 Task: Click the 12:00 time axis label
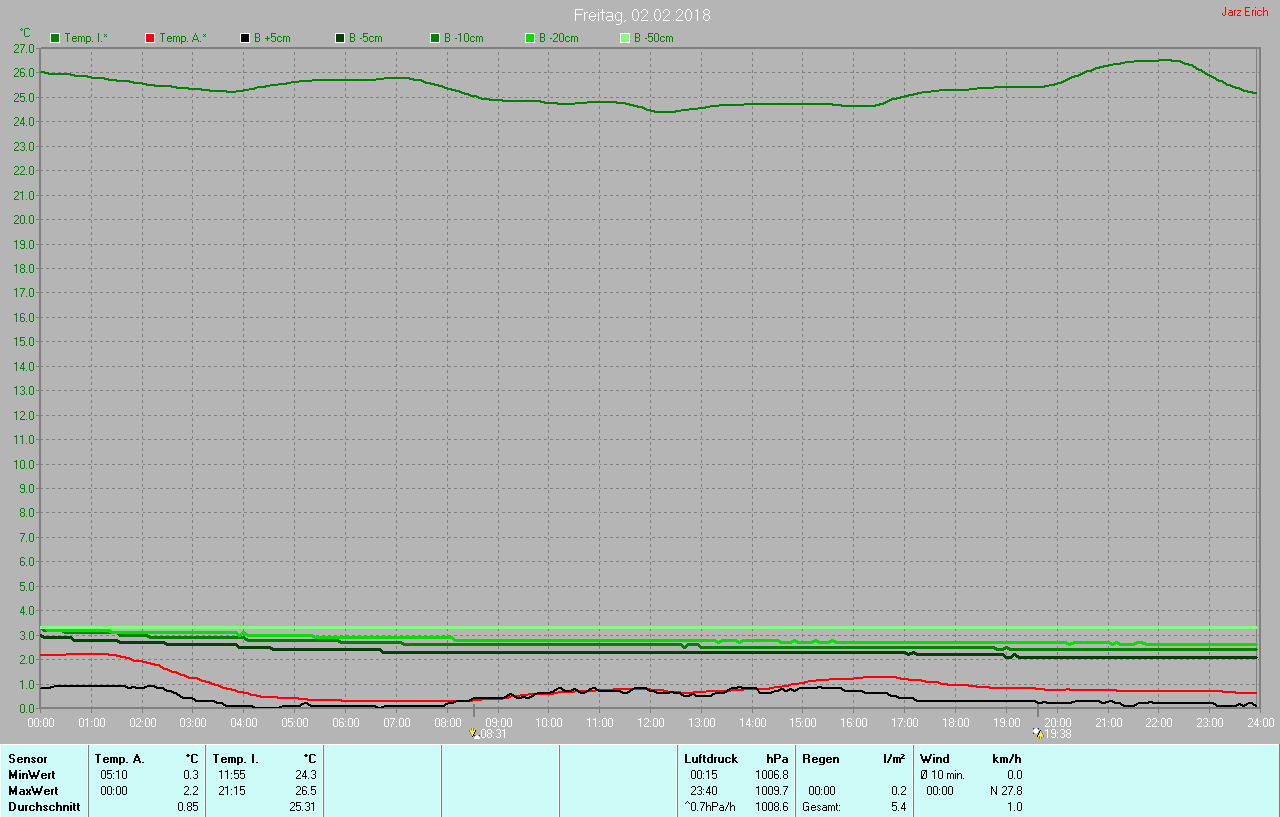tap(650, 722)
